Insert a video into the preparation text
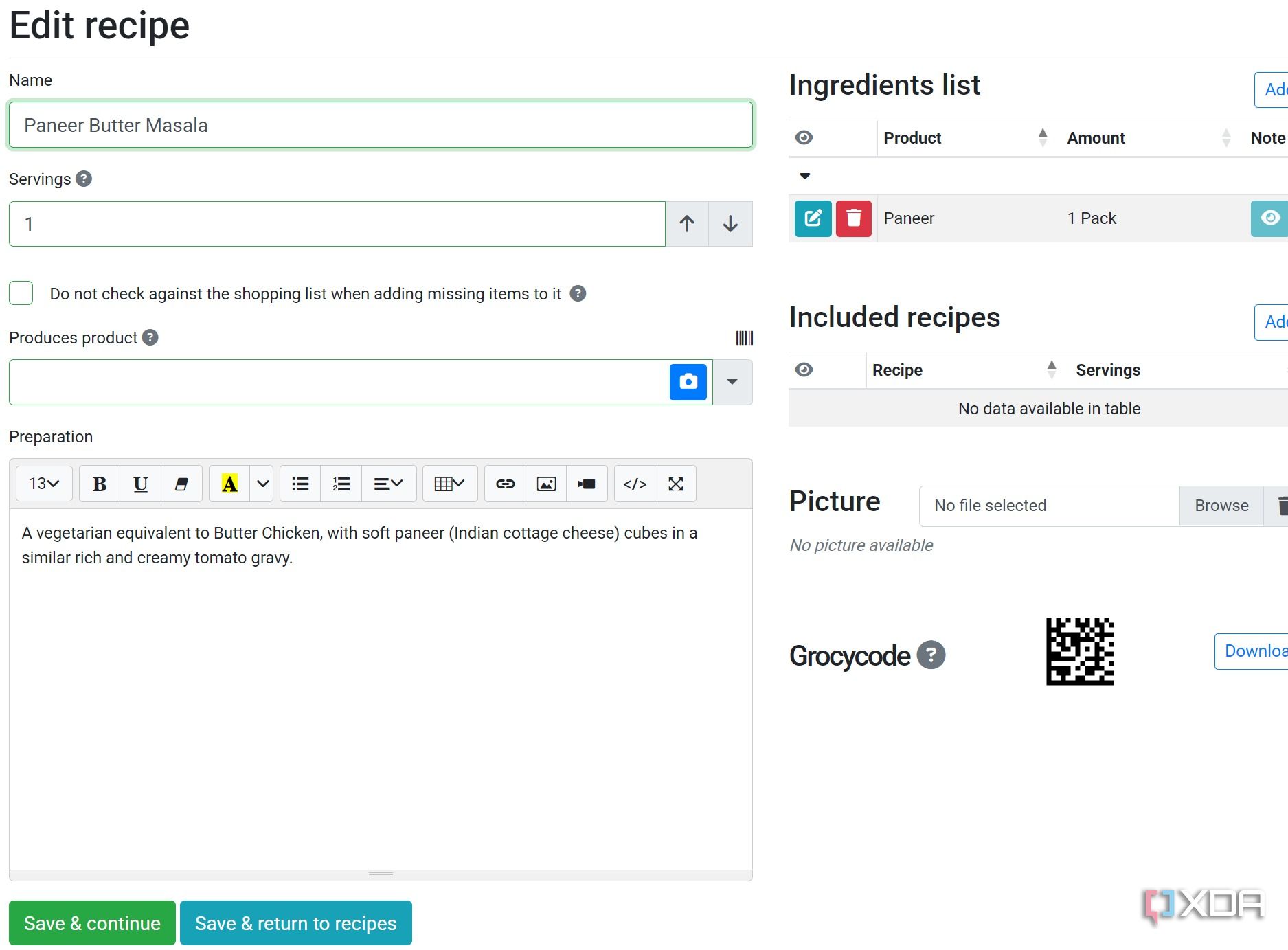The width and height of the screenshot is (1288, 950). click(x=587, y=484)
